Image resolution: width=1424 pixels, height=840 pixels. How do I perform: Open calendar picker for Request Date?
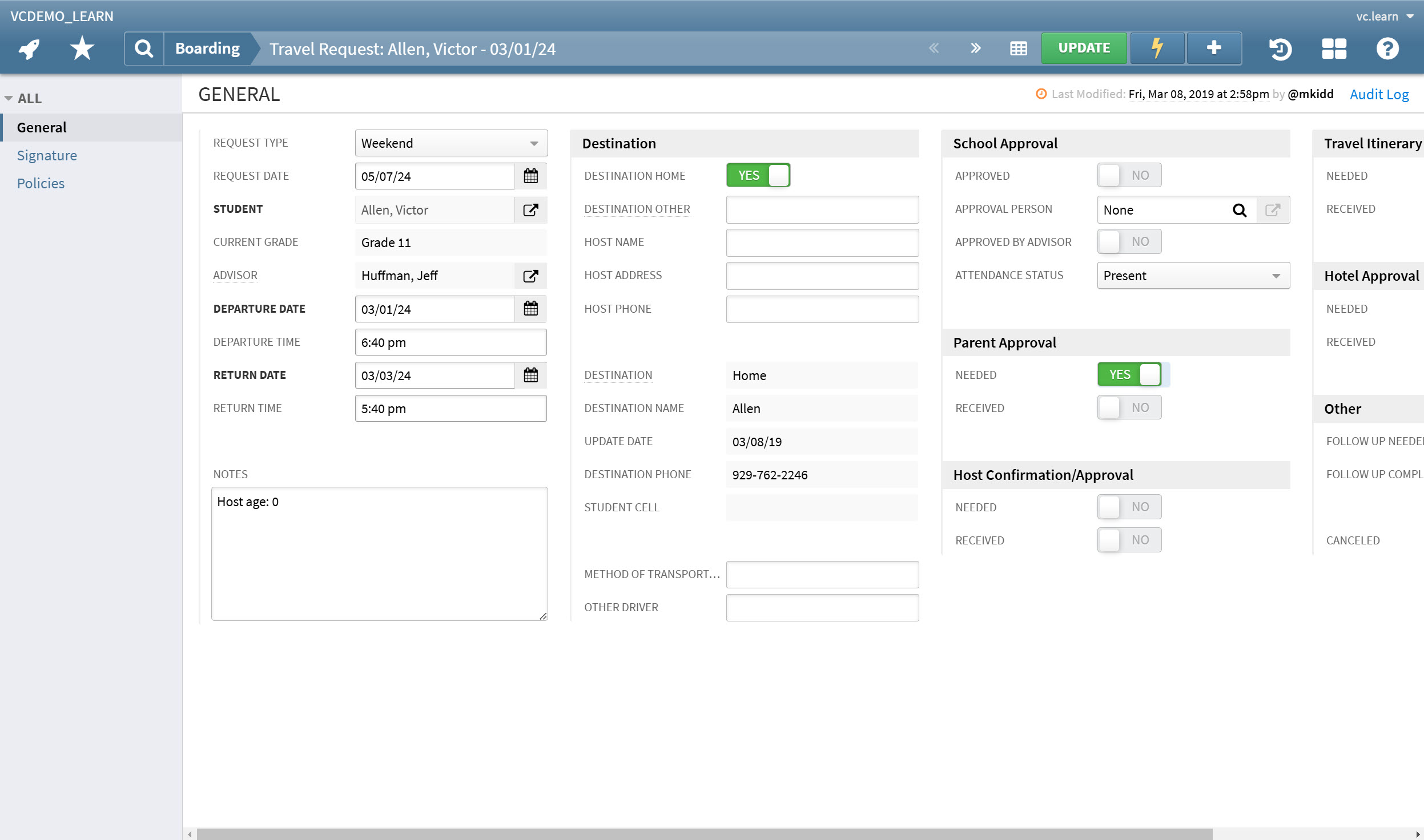point(531,176)
